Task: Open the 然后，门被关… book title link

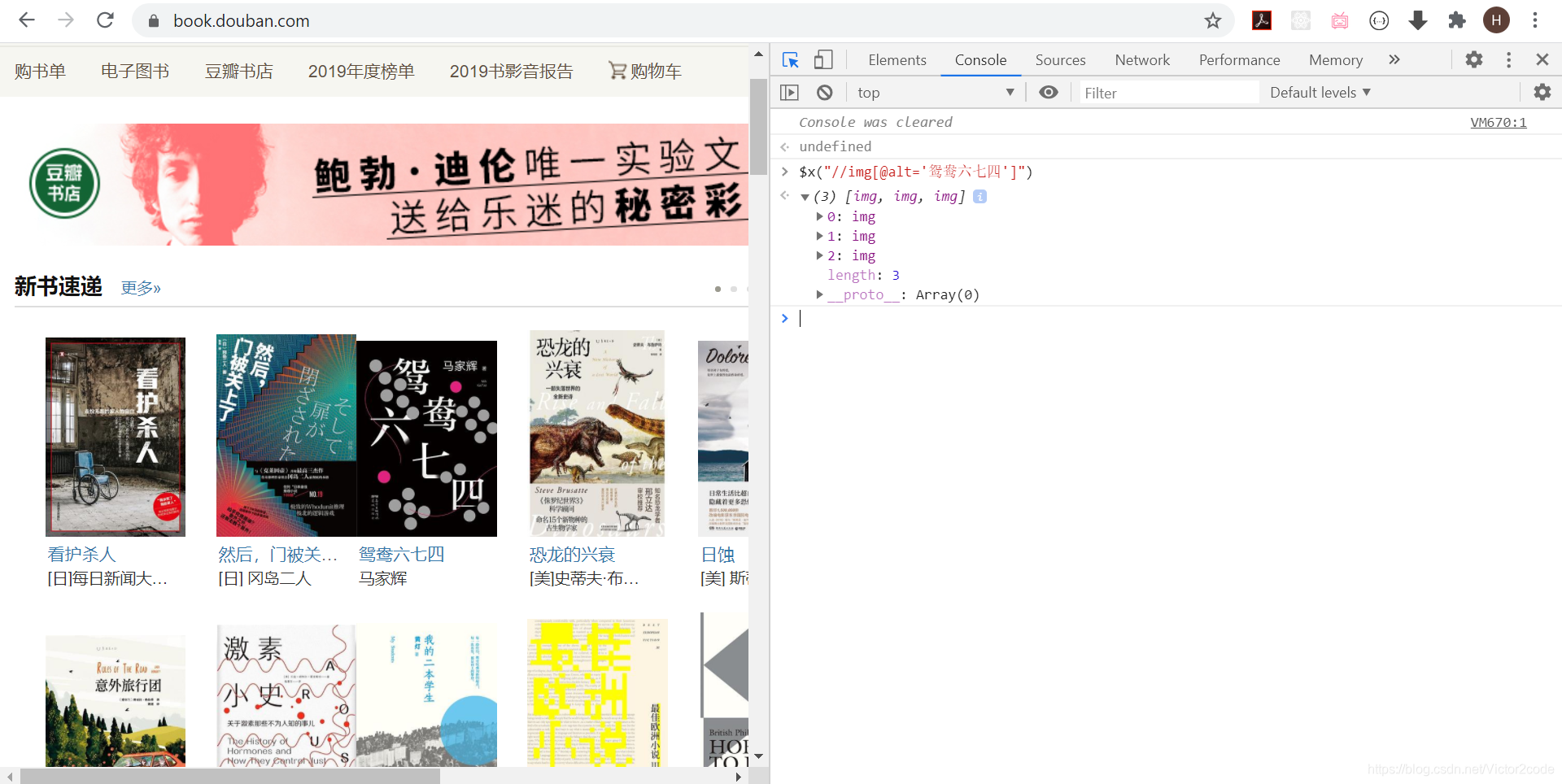Action: [x=277, y=555]
